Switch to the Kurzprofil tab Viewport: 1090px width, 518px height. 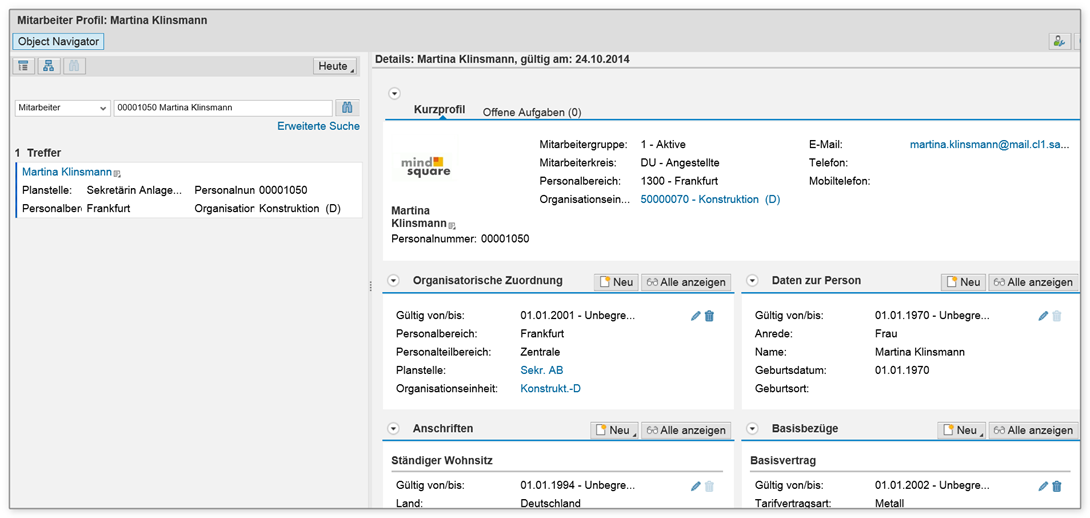coord(439,111)
